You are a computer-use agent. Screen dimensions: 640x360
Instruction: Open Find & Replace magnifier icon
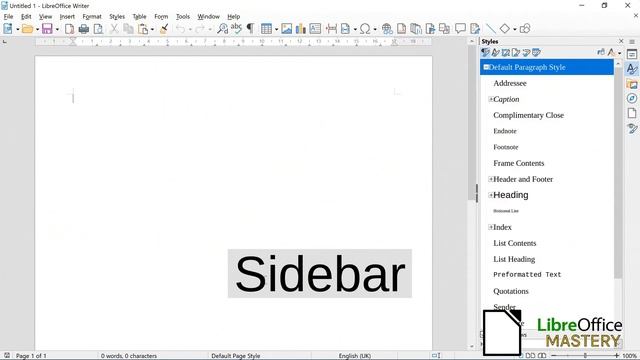click(x=222, y=29)
